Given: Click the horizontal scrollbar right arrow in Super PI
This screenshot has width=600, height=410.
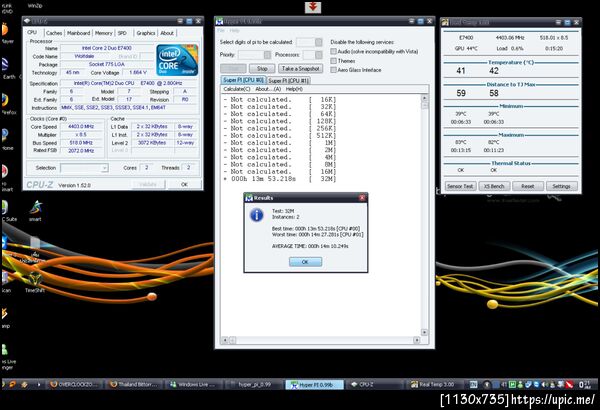Looking at the screenshot, I should (417, 340).
